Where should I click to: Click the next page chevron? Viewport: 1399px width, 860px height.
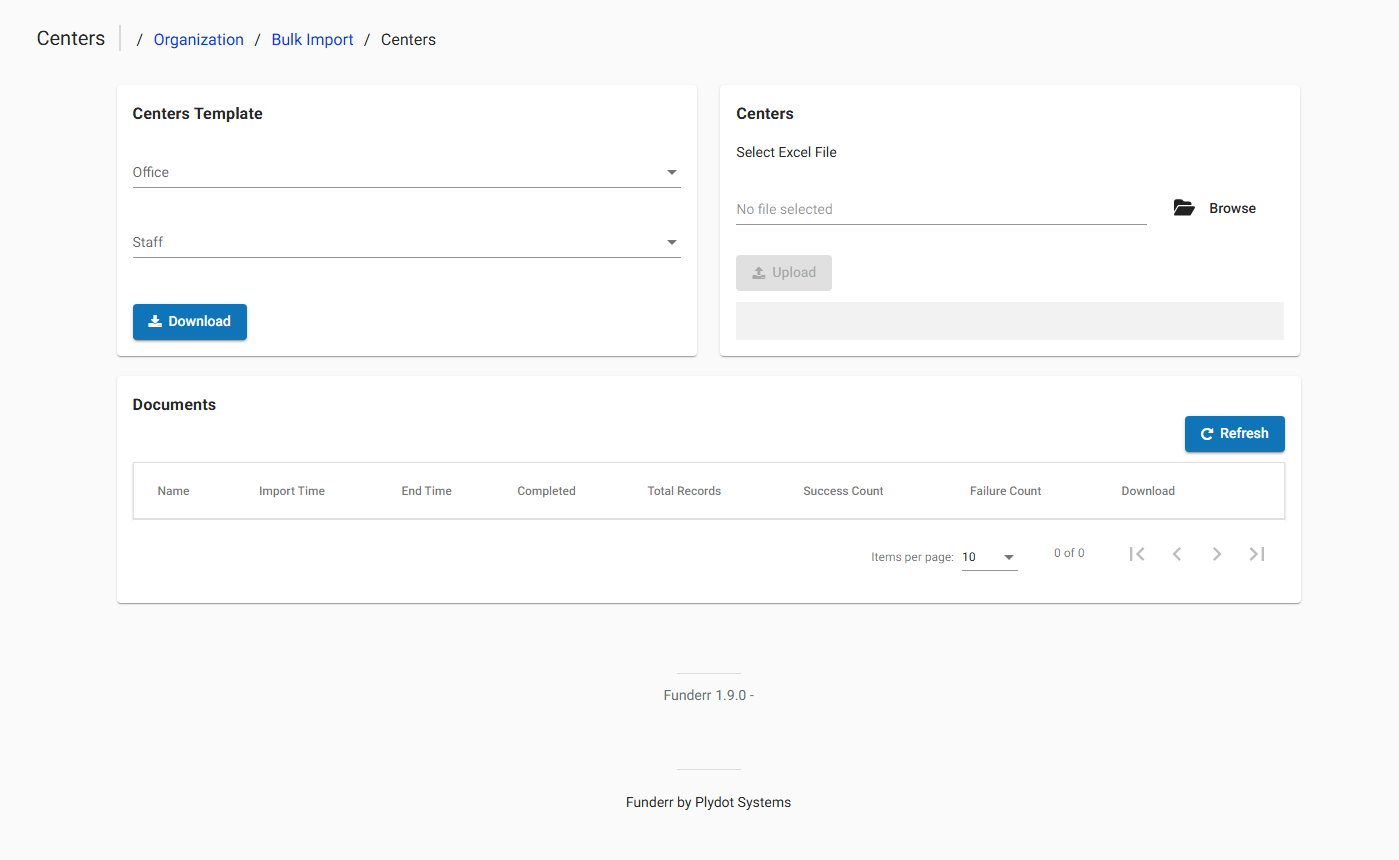[1217, 553]
